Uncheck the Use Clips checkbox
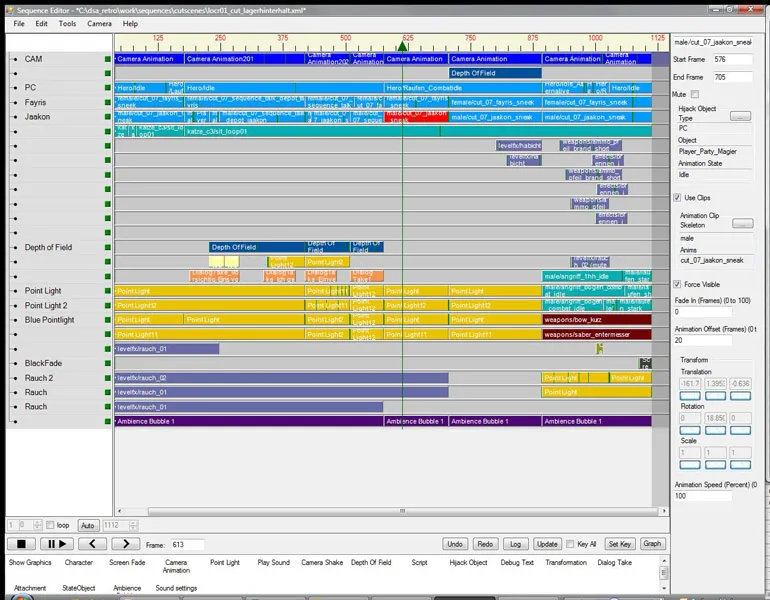Viewport: 770px width, 600px height. tap(677, 198)
